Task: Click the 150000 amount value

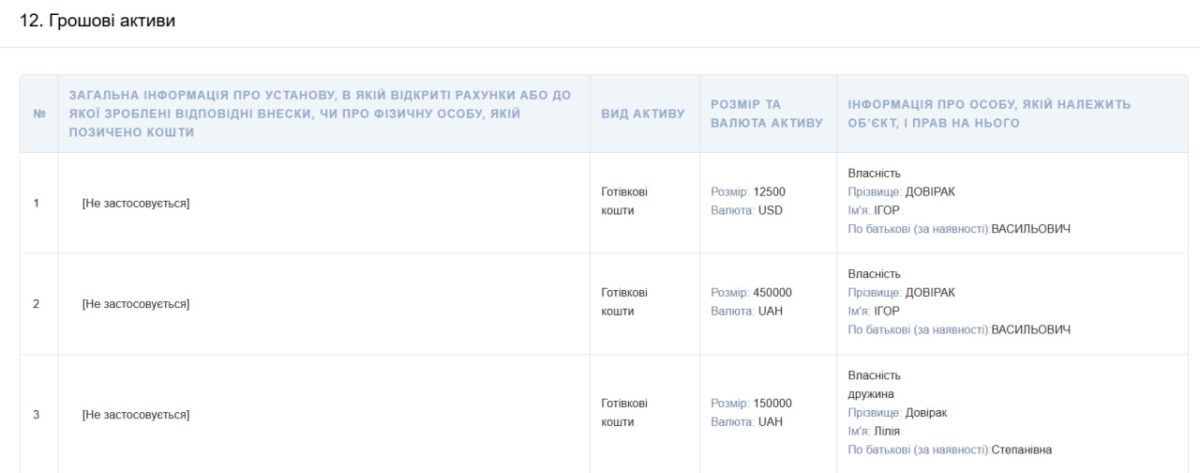Action: [772, 403]
